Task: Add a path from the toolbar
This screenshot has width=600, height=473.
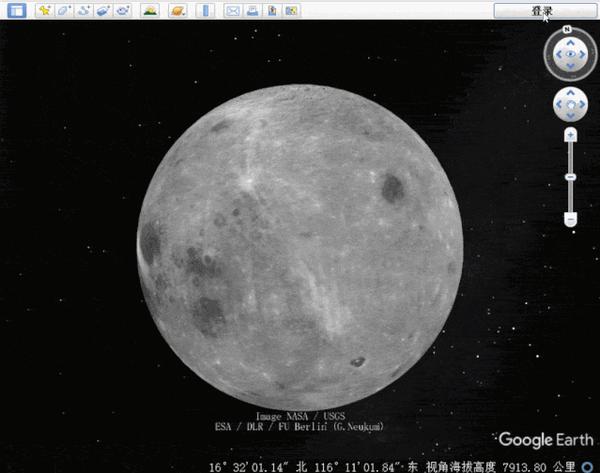Action: pos(83,11)
